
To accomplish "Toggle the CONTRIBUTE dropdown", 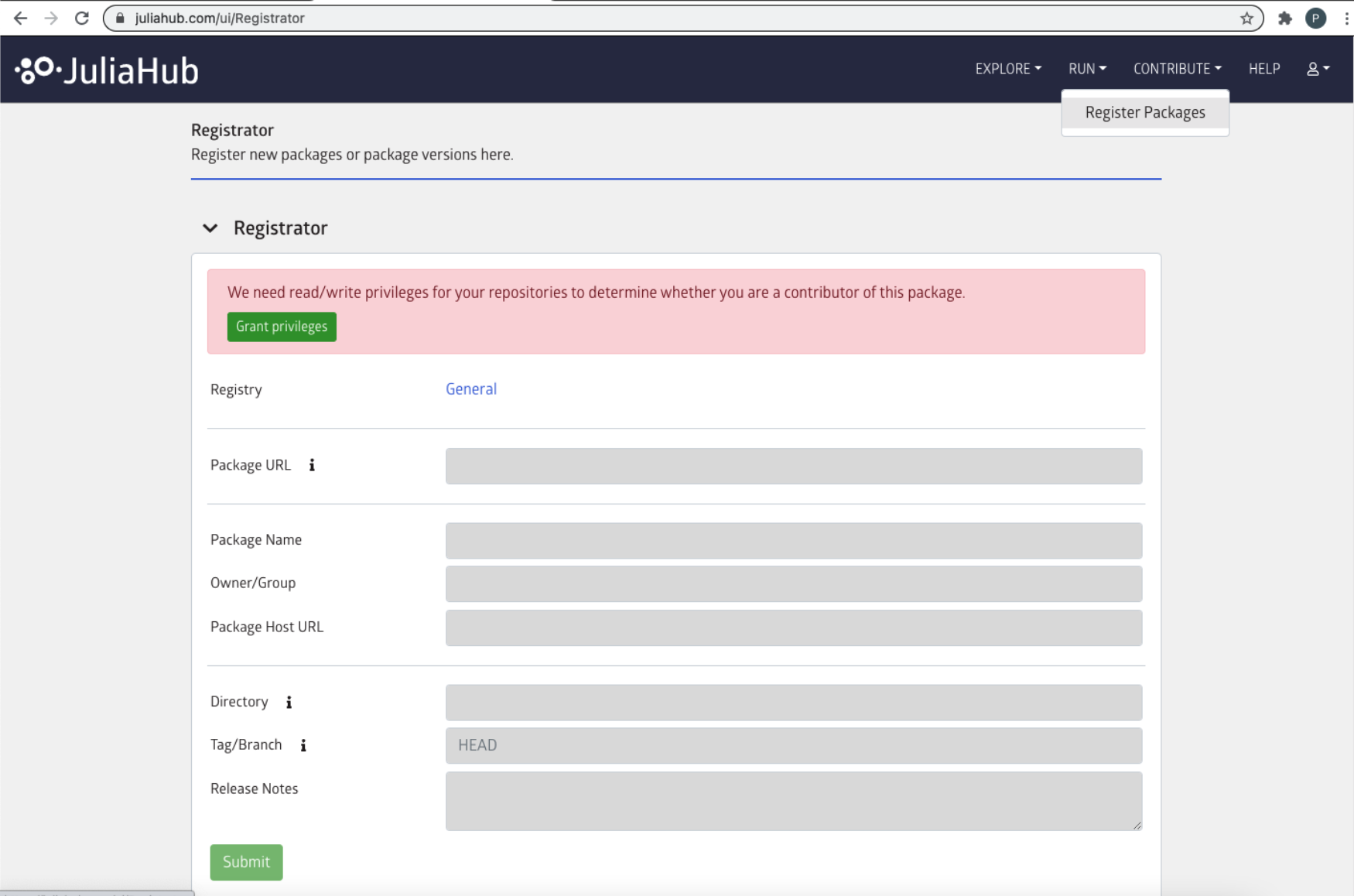I will coord(1178,69).
